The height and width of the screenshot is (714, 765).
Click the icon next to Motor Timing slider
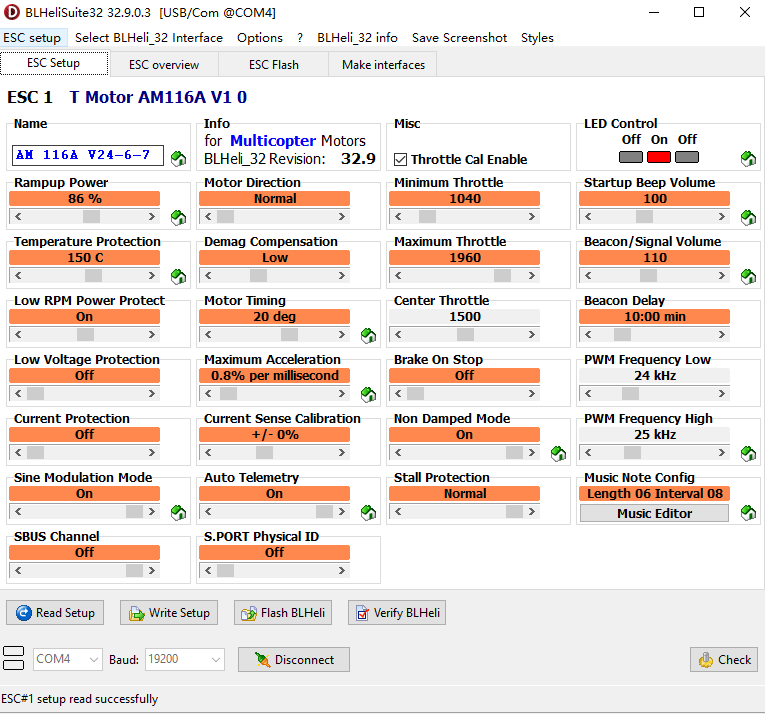tap(368, 335)
